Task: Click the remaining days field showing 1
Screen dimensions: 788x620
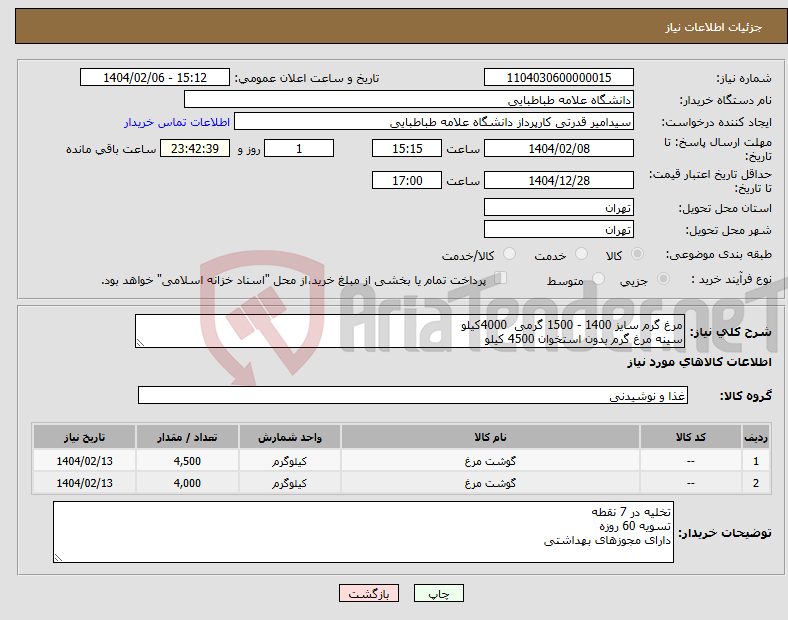Action: pos(299,148)
